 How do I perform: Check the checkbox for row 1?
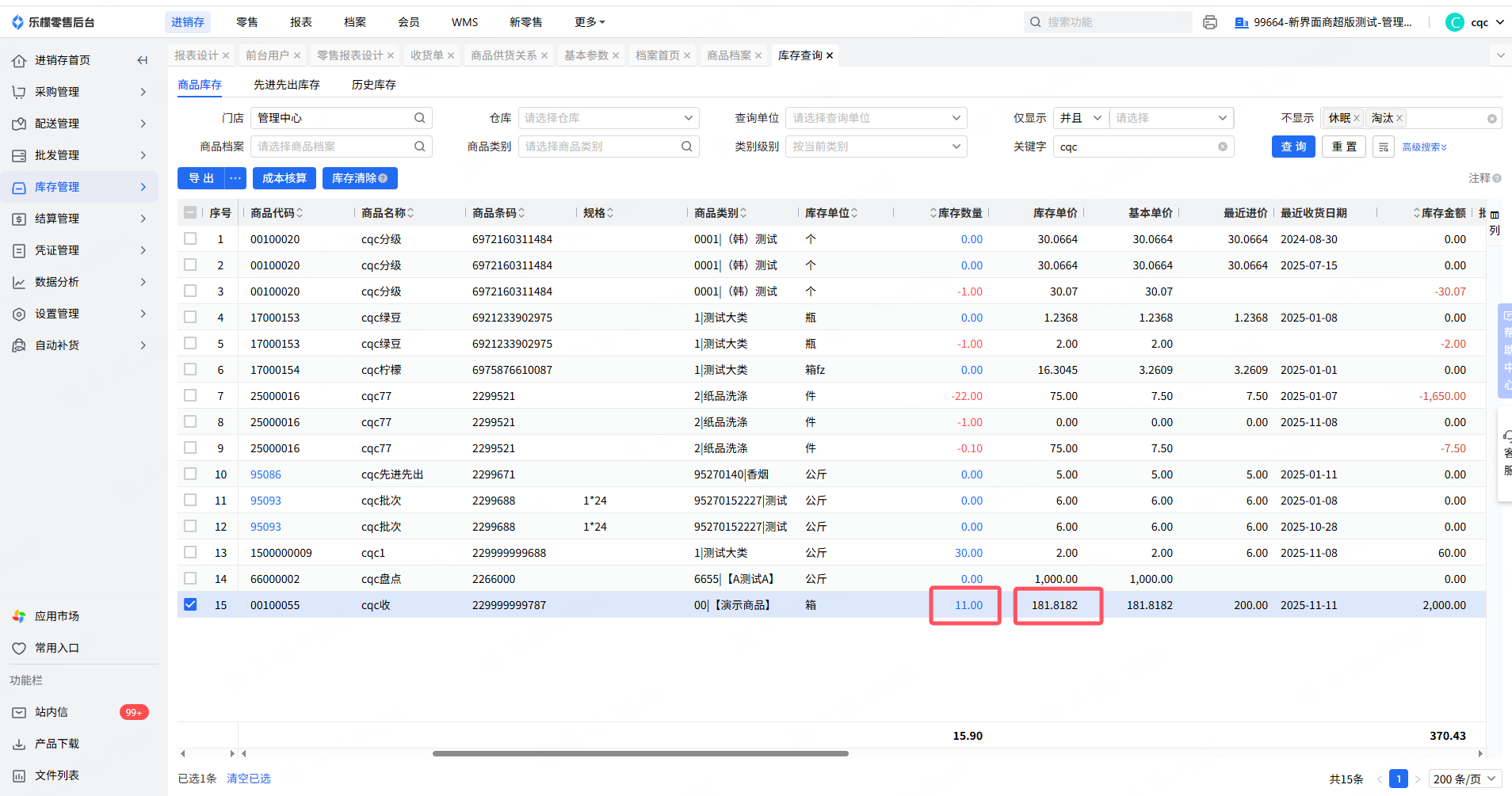tap(190, 239)
